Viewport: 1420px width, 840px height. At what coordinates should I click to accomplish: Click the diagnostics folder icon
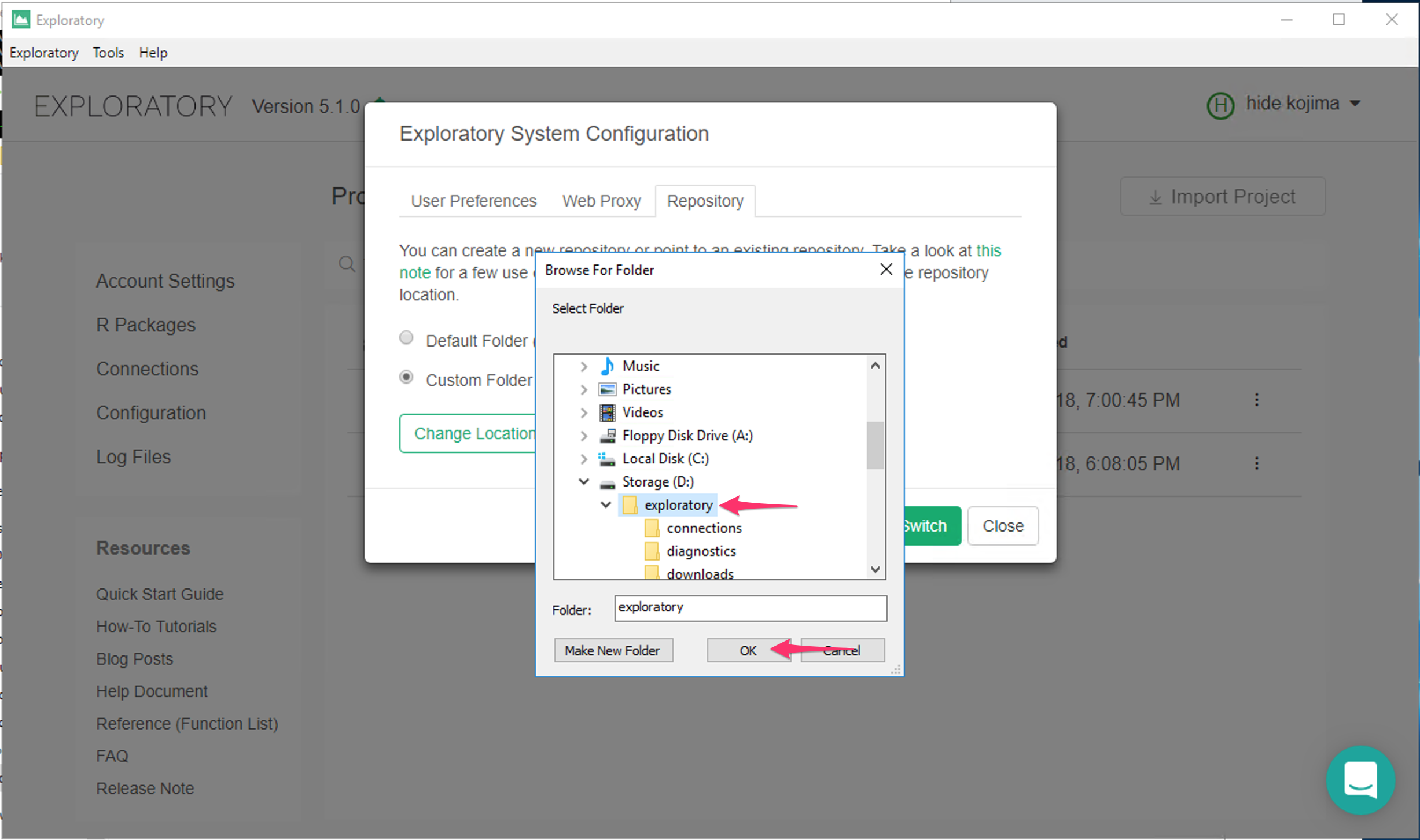(652, 551)
